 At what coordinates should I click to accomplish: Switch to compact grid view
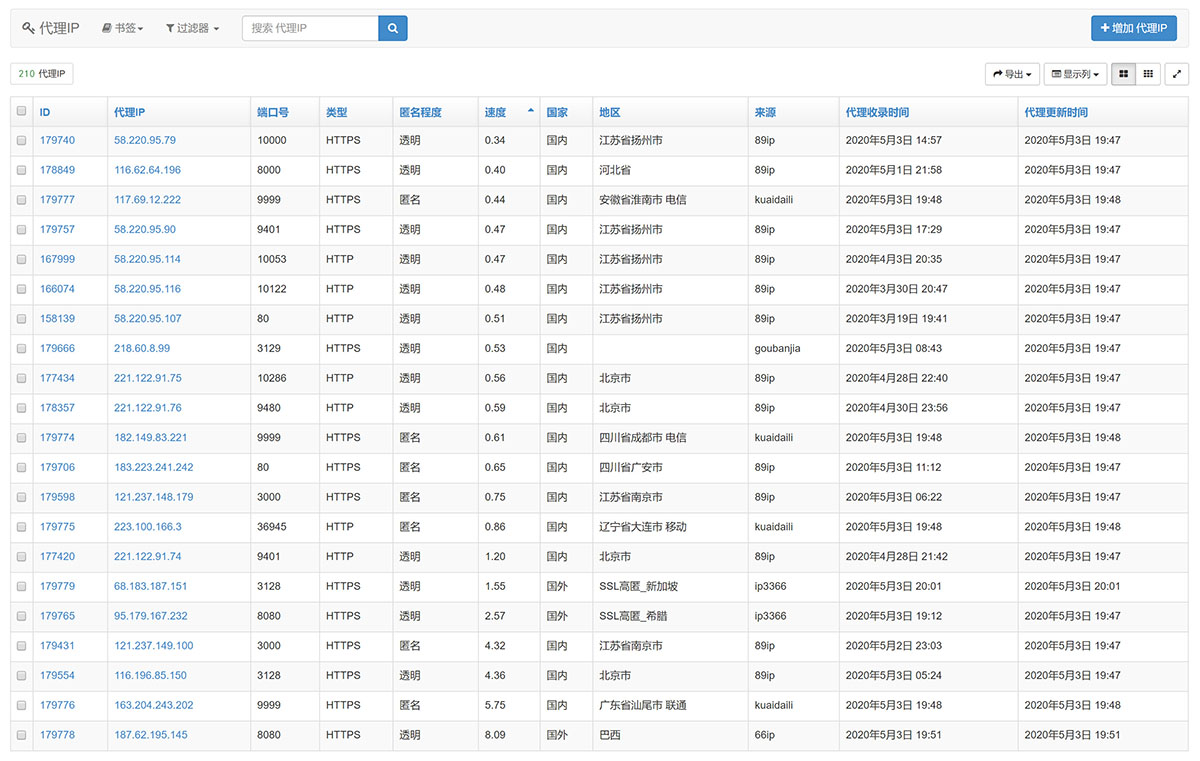[x=1149, y=74]
